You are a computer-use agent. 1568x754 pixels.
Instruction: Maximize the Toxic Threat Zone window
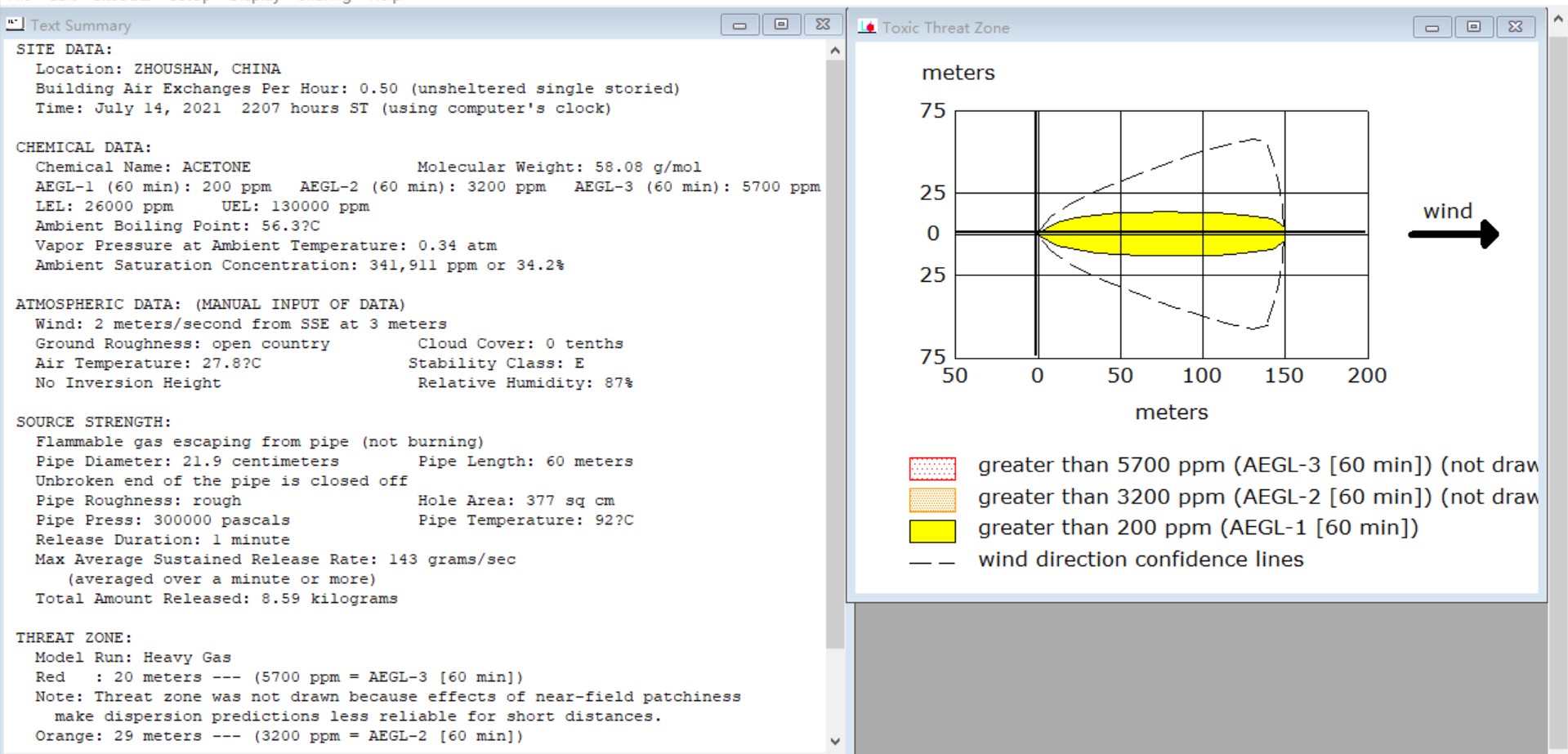coord(1474,27)
